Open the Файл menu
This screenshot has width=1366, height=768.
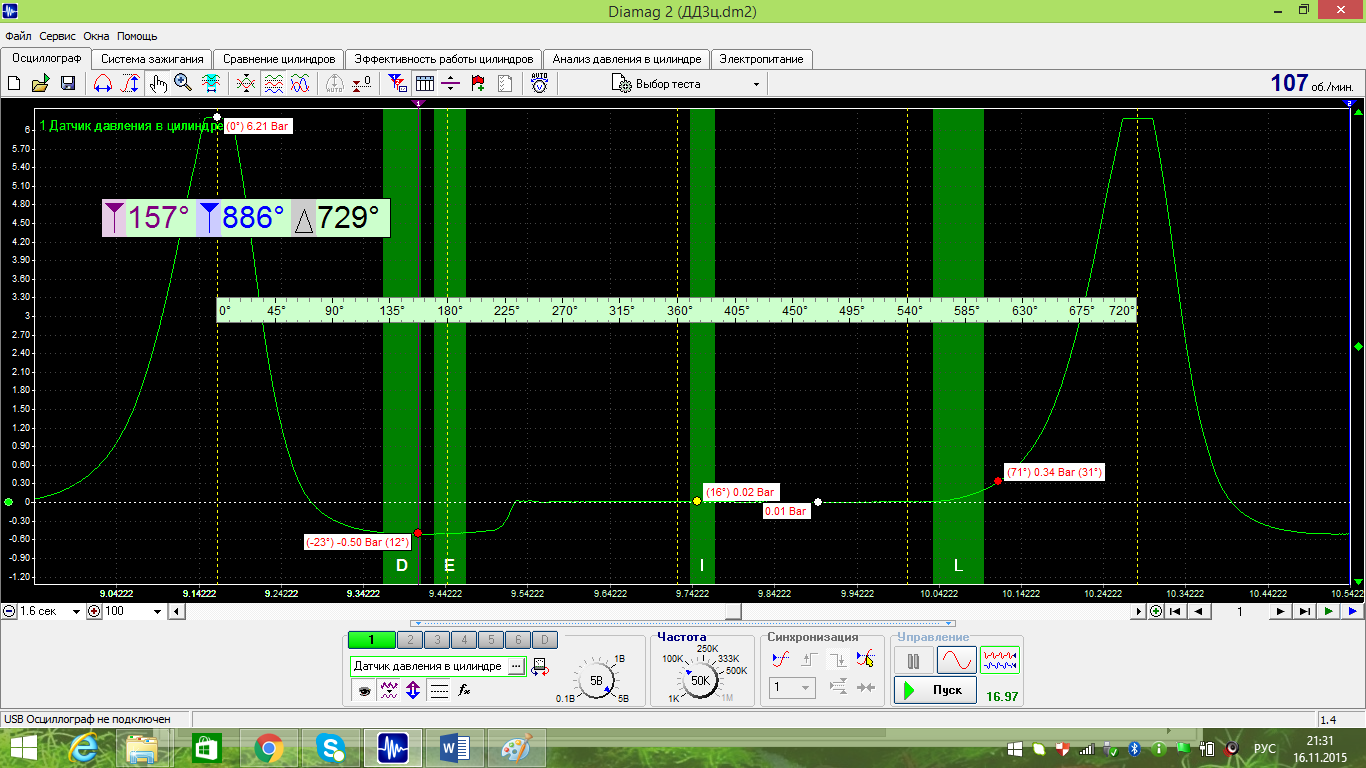18,36
